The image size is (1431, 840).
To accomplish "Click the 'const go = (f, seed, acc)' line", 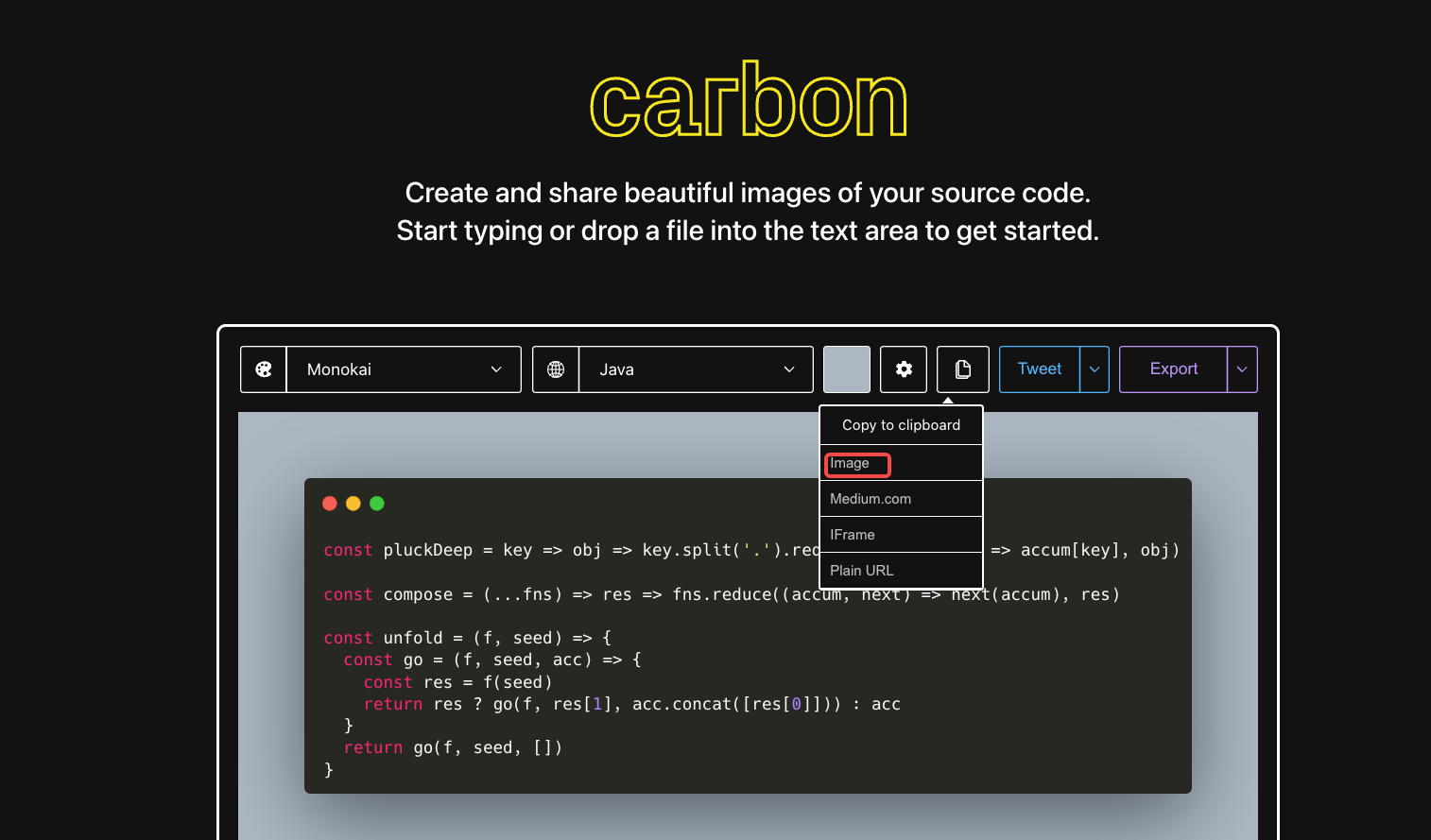I will (492, 660).
